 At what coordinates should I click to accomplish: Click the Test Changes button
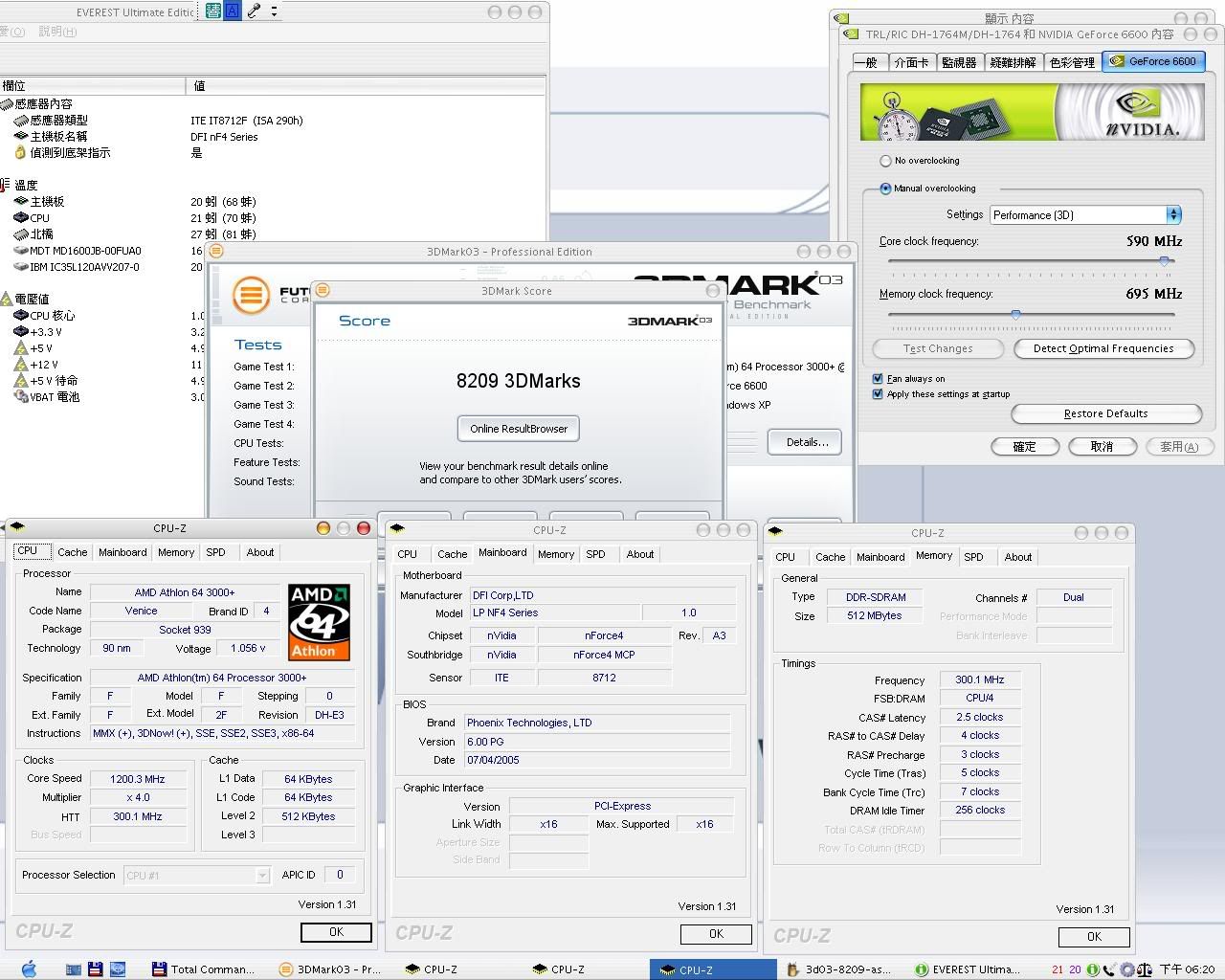(x=938, y=348)
